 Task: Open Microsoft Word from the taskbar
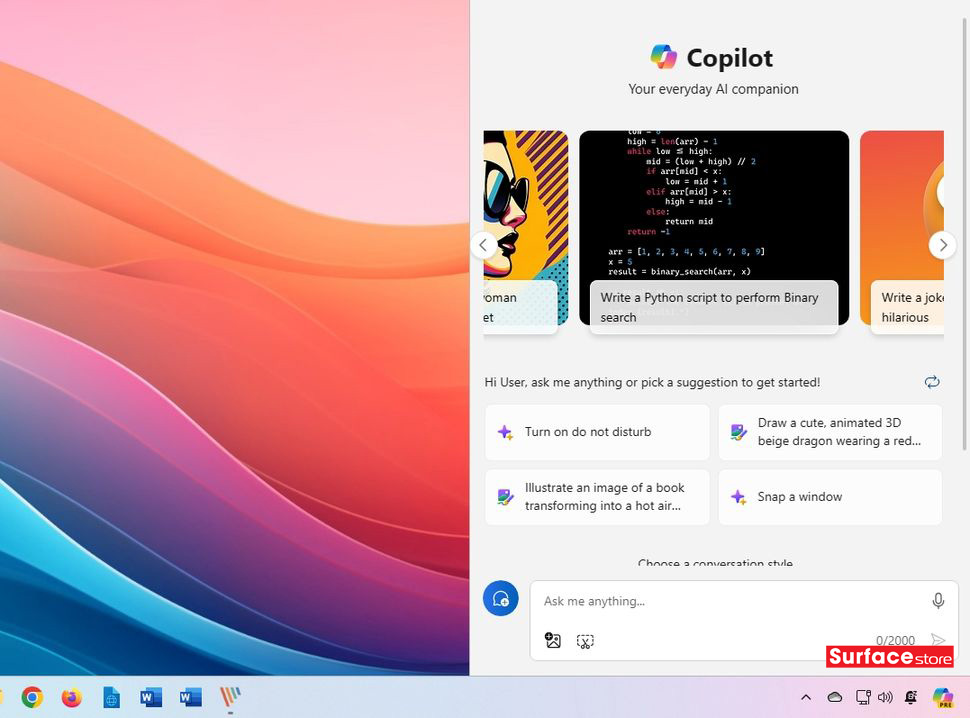(151, 697)
